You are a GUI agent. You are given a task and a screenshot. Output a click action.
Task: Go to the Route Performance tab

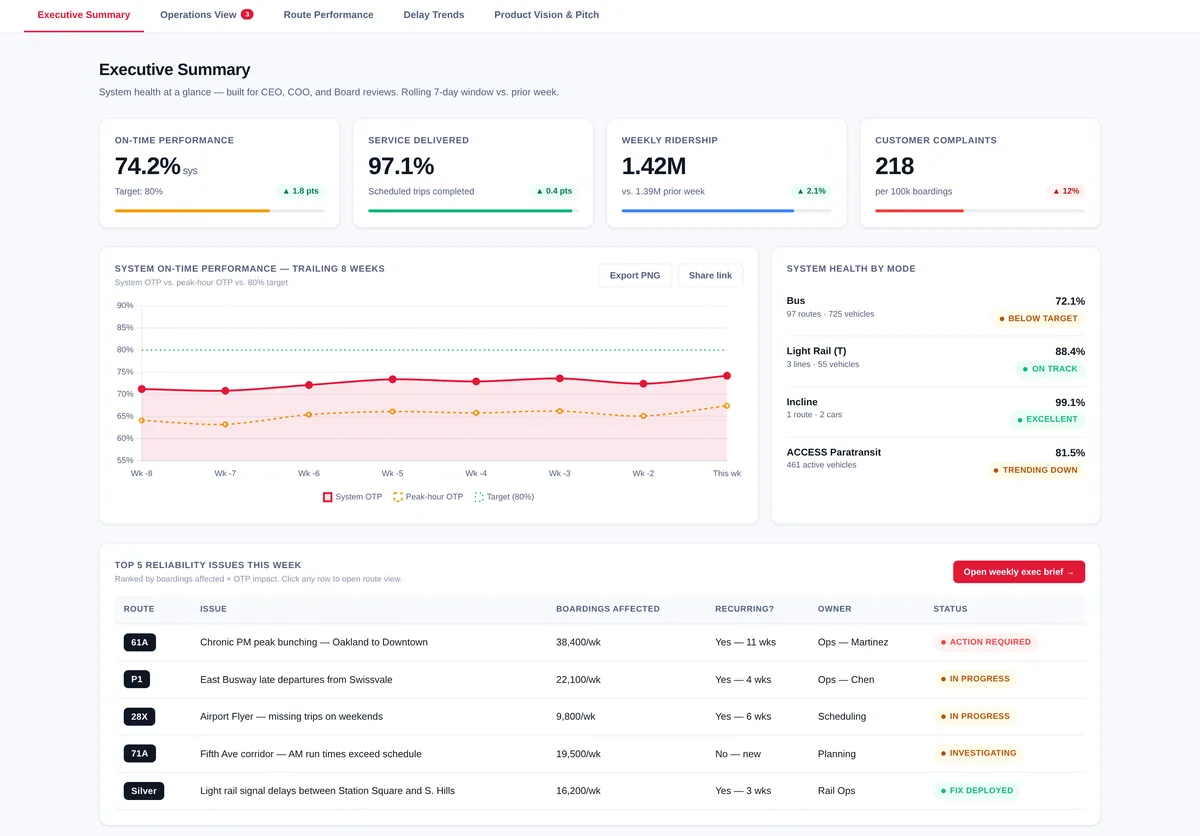point(328,15)
